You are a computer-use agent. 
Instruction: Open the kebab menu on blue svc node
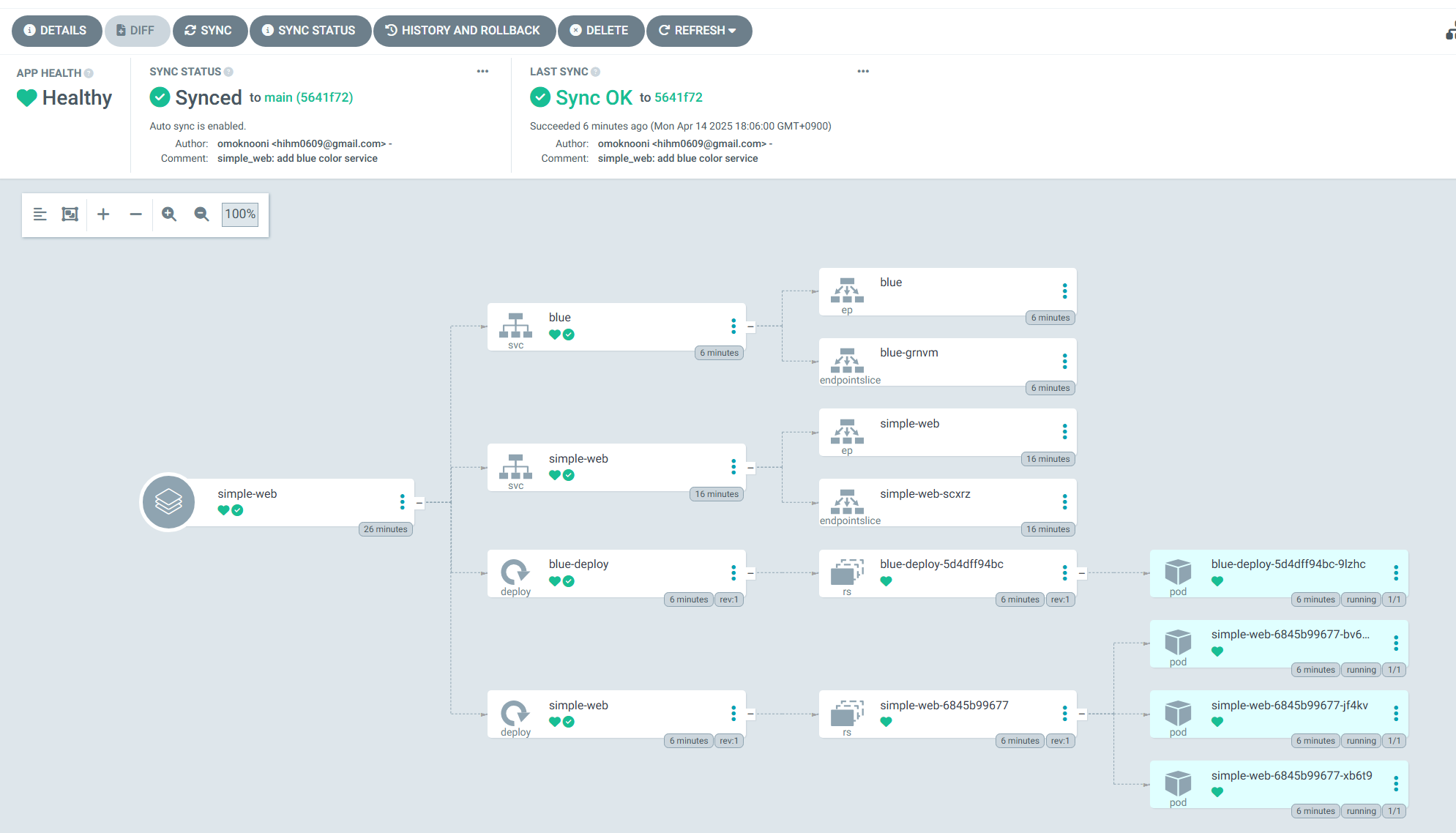click(733, 326)
